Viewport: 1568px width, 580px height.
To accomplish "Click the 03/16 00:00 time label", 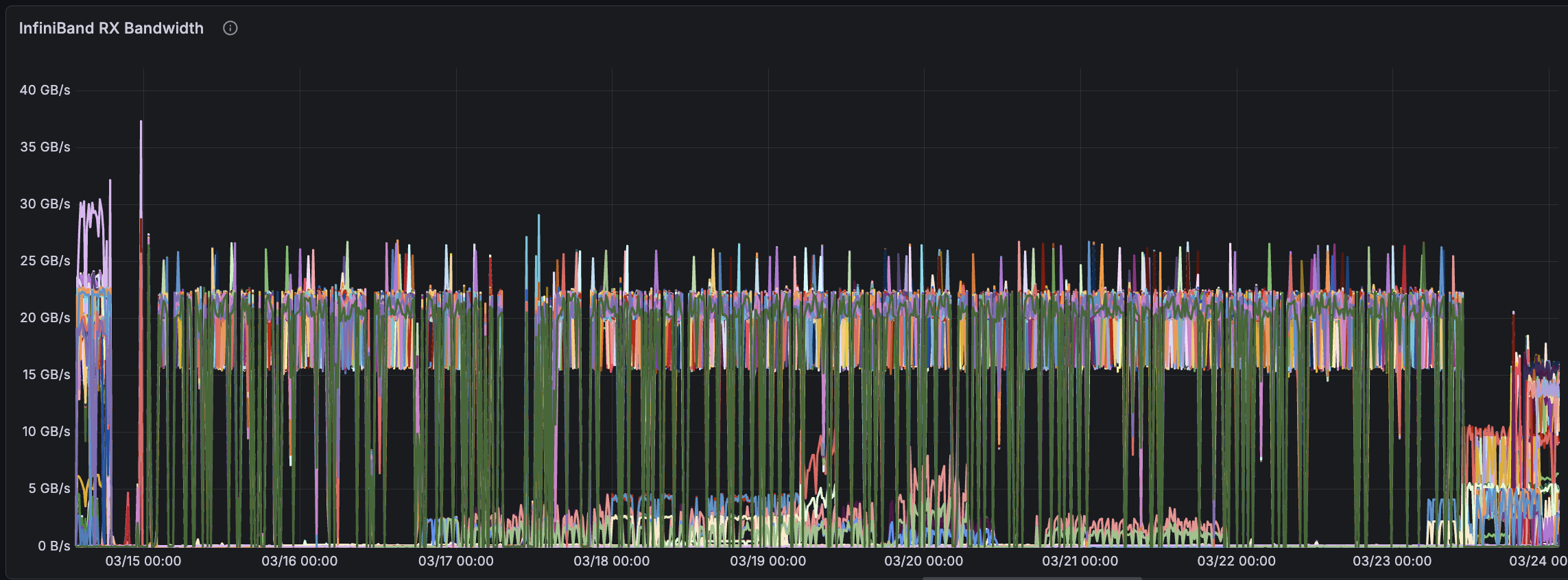I will (300, 561).
